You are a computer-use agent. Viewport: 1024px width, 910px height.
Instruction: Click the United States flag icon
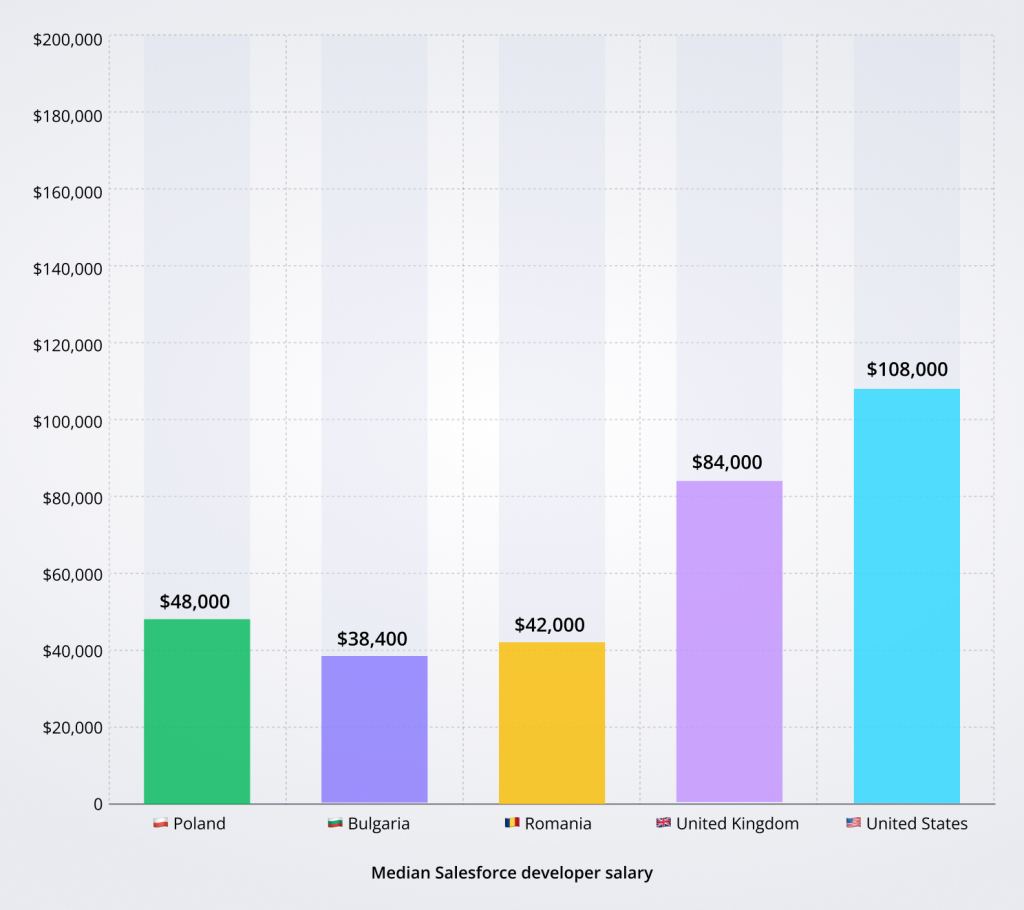point(854,822)
